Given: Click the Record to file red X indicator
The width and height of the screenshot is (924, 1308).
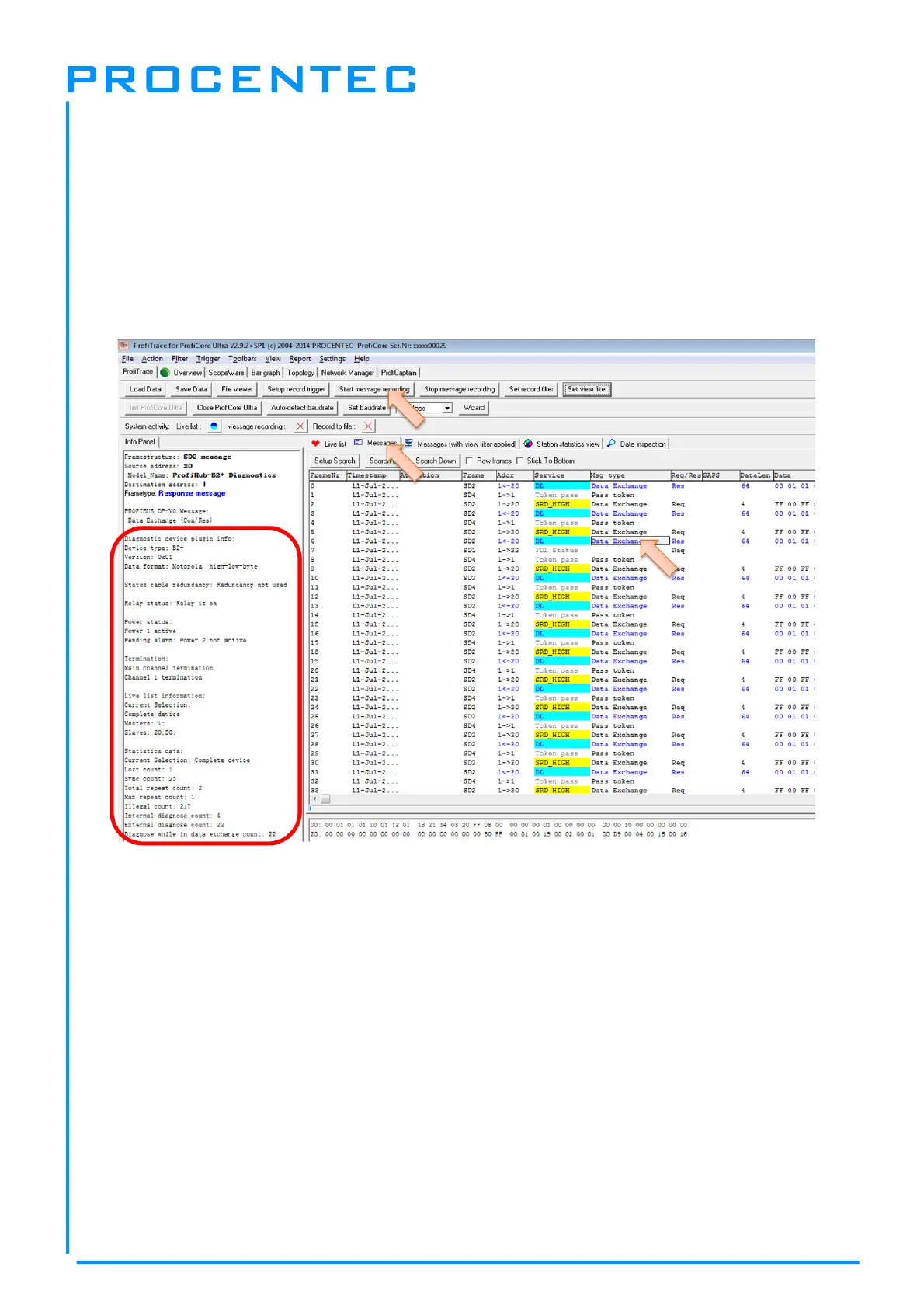Looking at the screenshot, I should point(368,426).
